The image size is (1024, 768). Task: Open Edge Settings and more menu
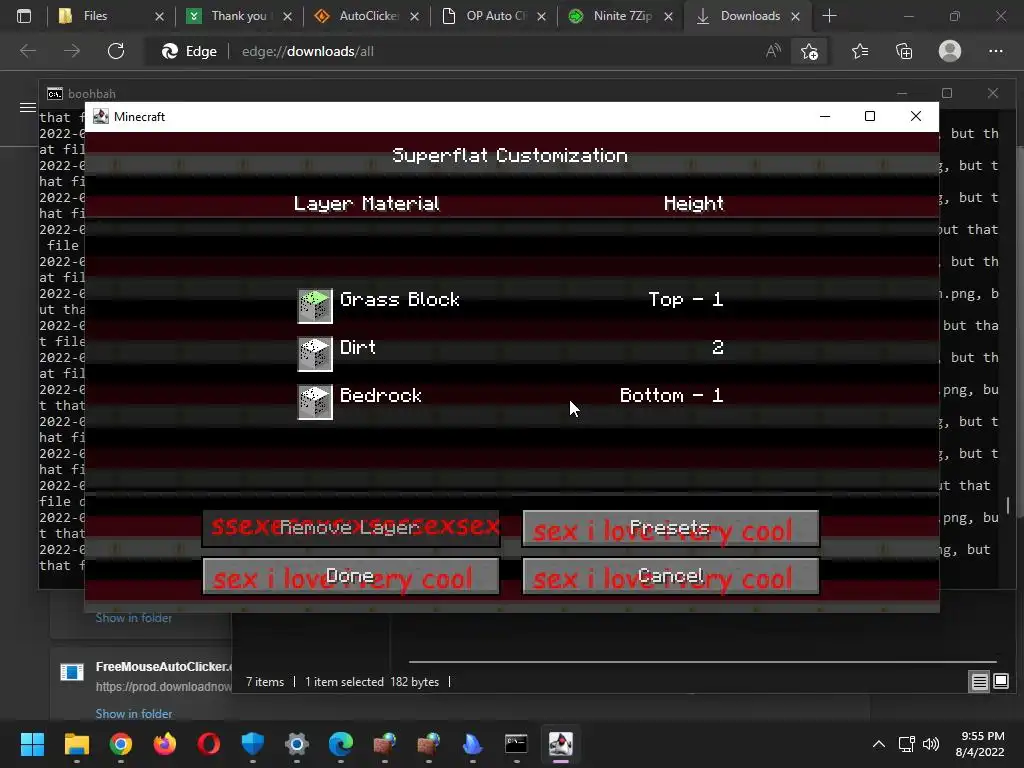click(995, 51)
